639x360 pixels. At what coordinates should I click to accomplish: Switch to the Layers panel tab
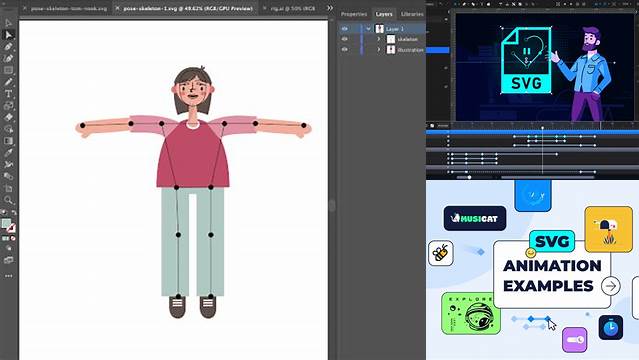coord(384,14)
